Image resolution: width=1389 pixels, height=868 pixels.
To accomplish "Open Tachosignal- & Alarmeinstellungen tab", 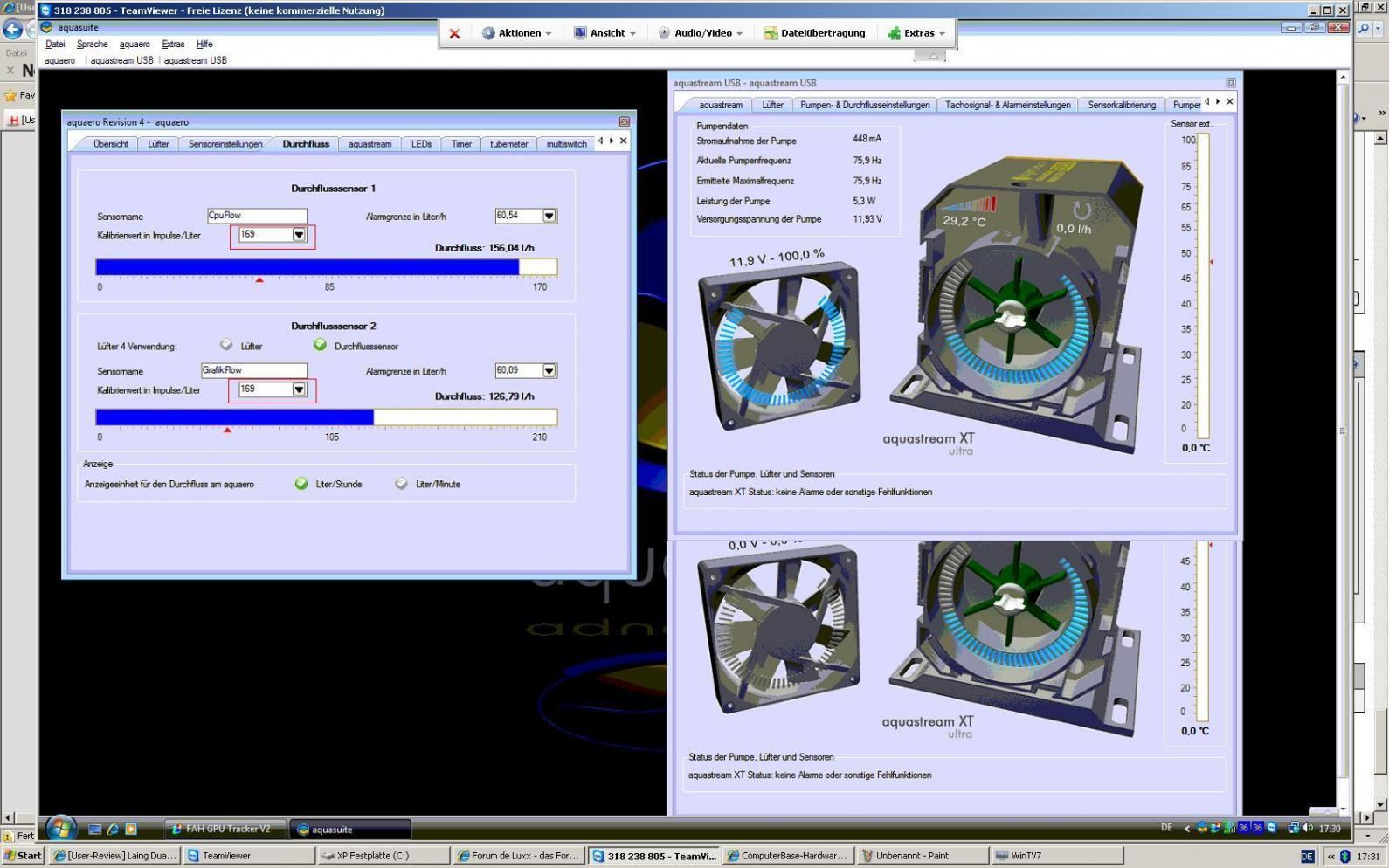I will point(1007,105).
